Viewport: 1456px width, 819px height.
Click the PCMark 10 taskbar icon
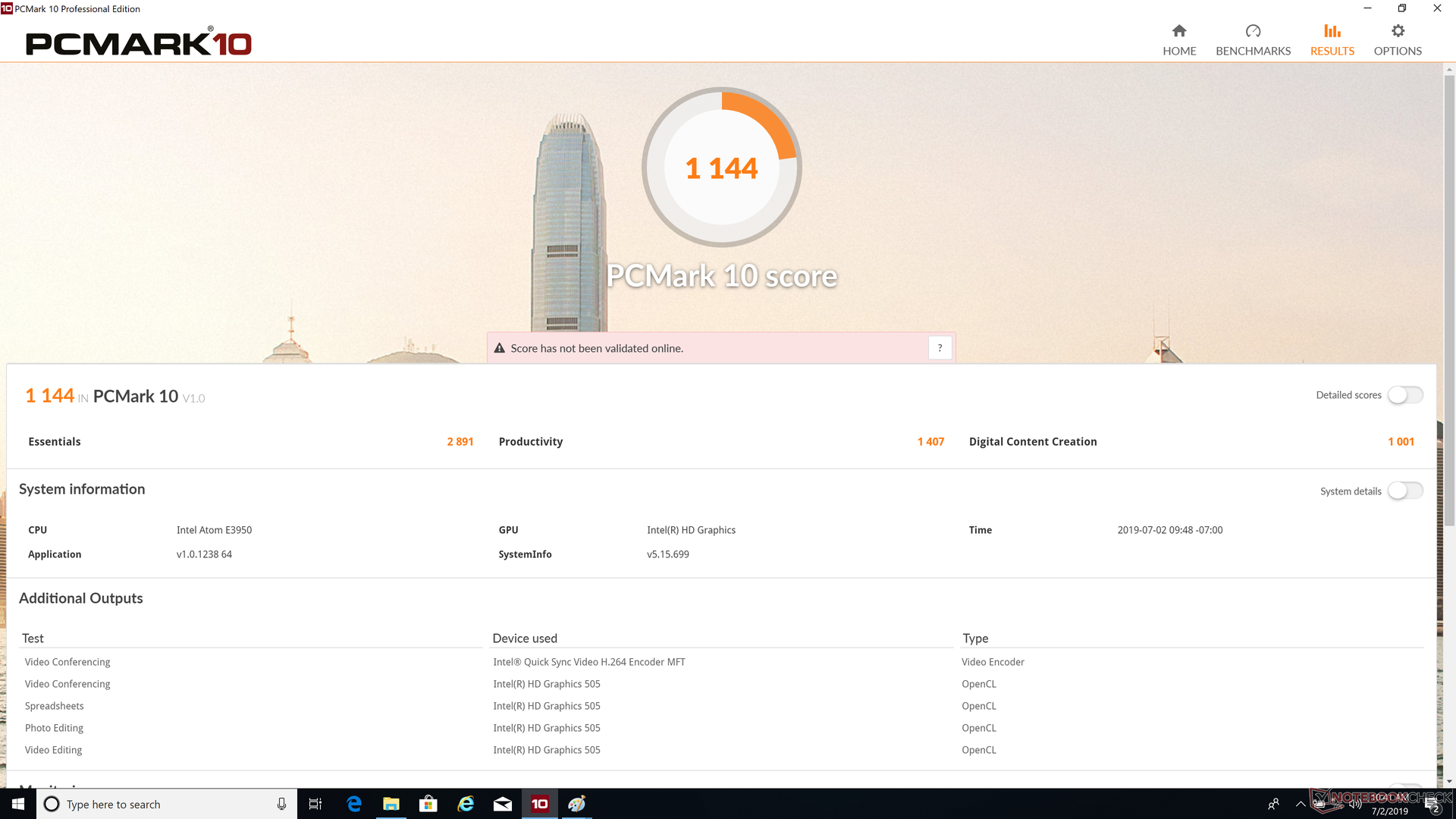pyautogui.click(x=540, y=804)
